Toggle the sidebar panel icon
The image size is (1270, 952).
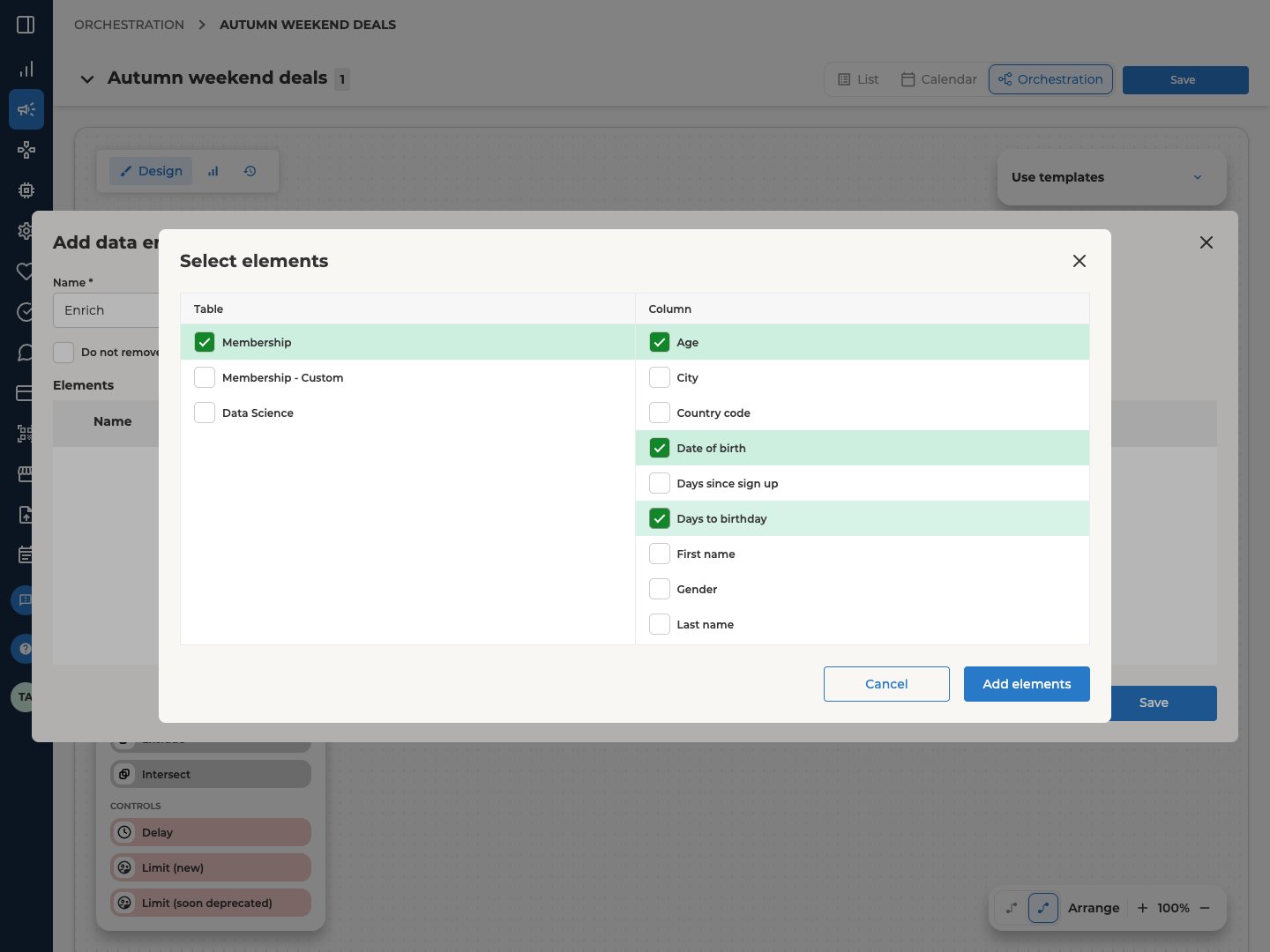[26, 25]
